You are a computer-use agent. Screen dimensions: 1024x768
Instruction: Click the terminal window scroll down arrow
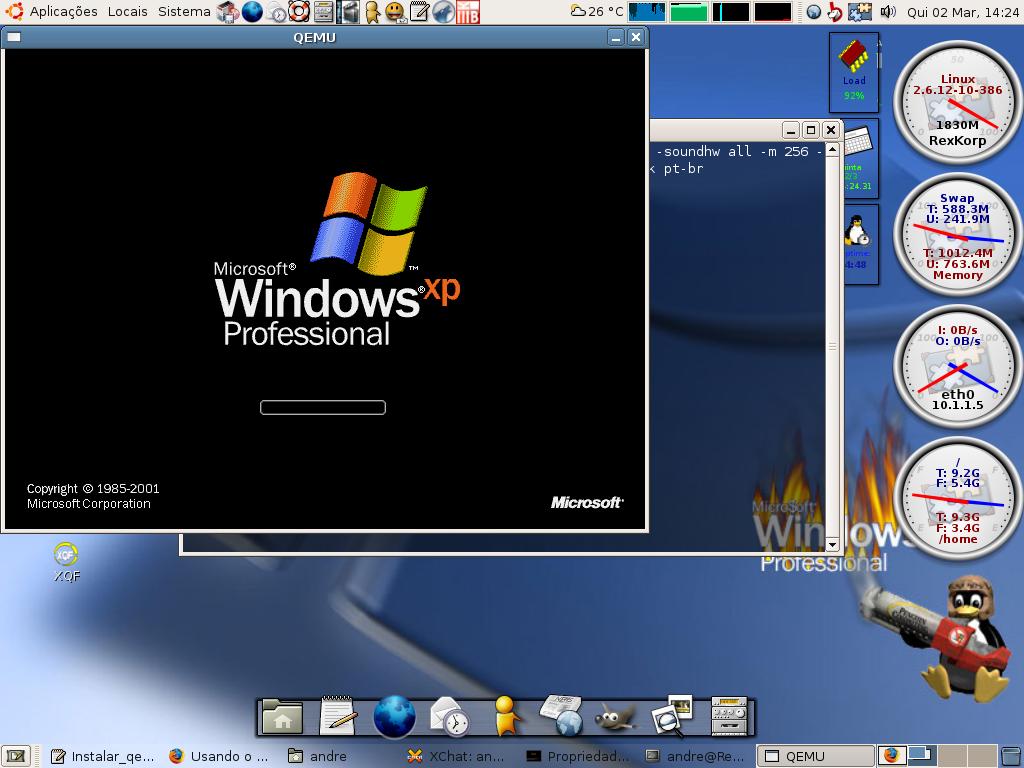832,543
